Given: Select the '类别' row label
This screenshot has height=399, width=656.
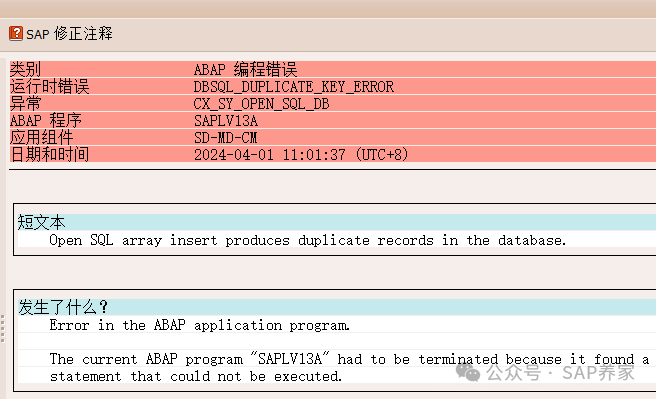Looking at the screenshot, I should pos(25,69).
